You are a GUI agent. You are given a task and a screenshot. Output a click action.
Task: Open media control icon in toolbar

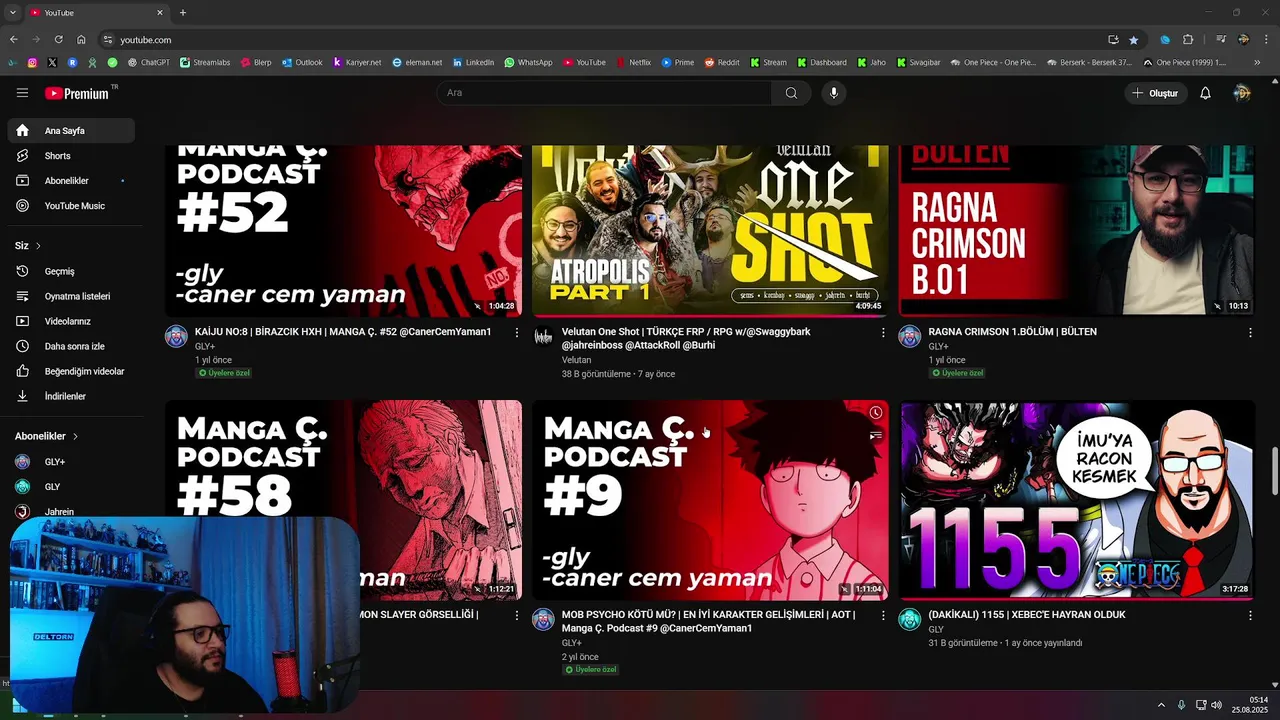(1221, 40)
